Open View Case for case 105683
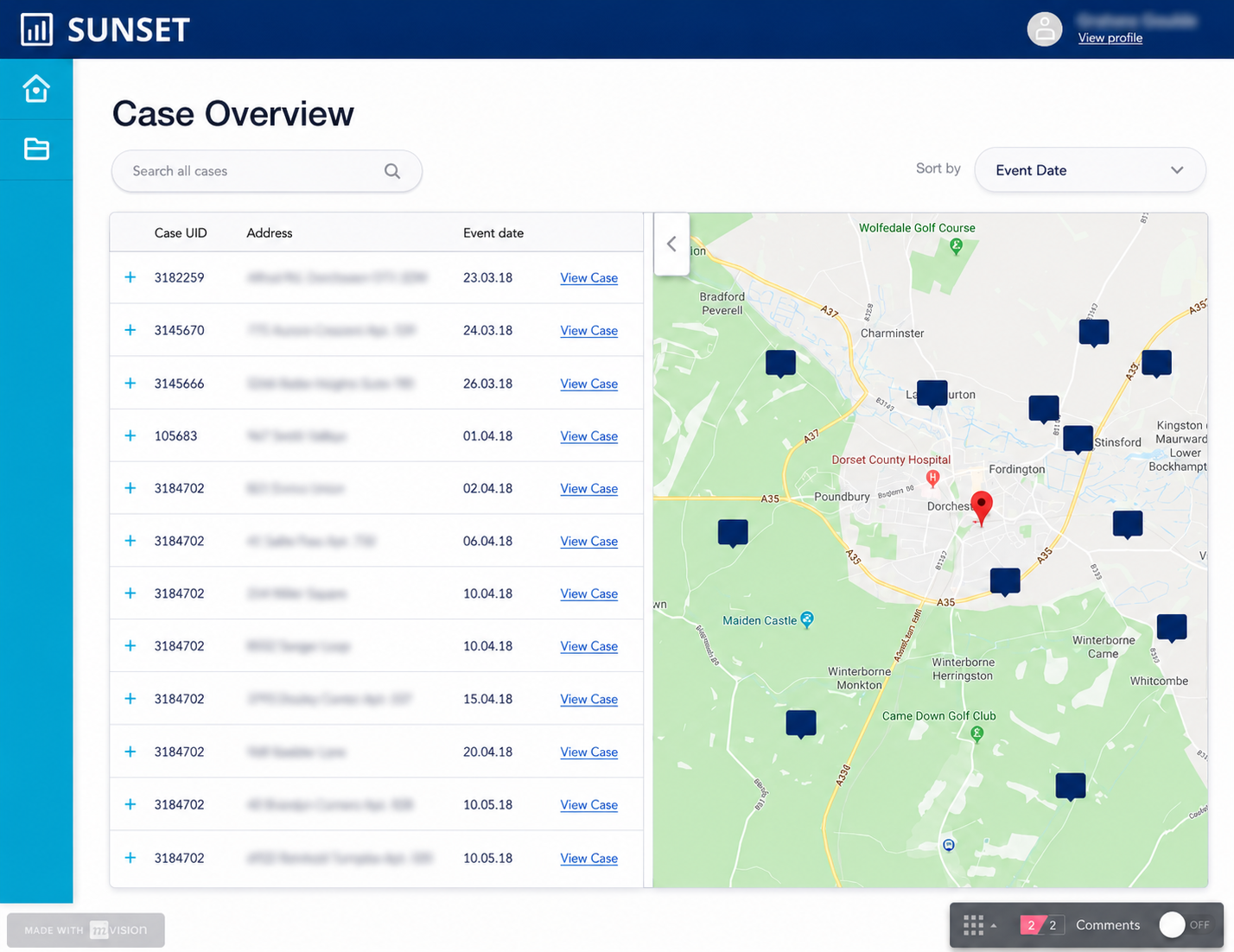1234x952 pixels. coord(588,436)
